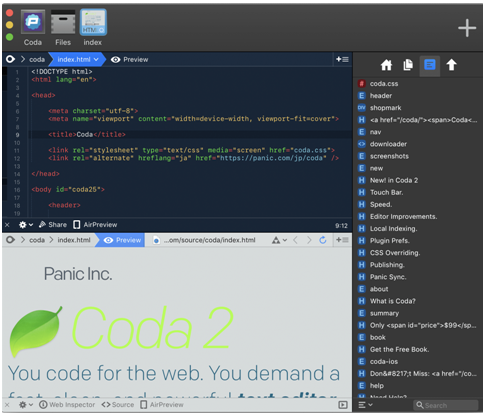
Task: Click the preview URL address field
Action: [209, 240]
